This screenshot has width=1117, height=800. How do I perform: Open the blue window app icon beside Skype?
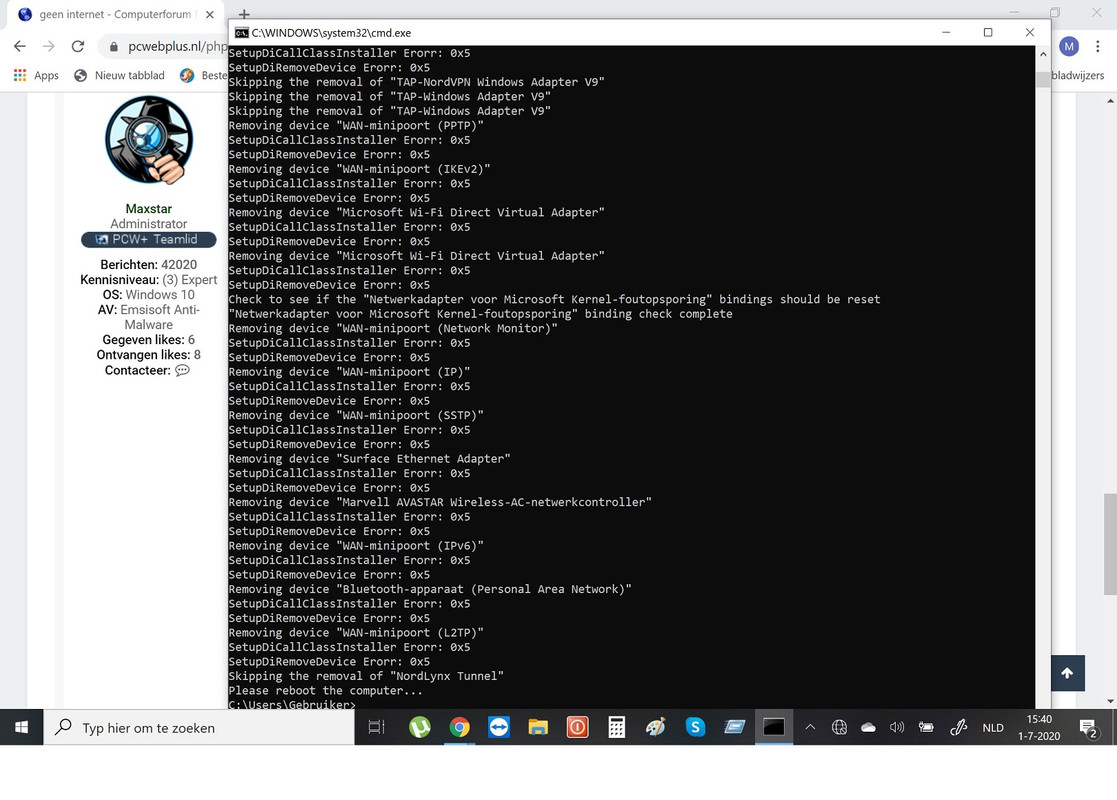(x=734, y=727)
